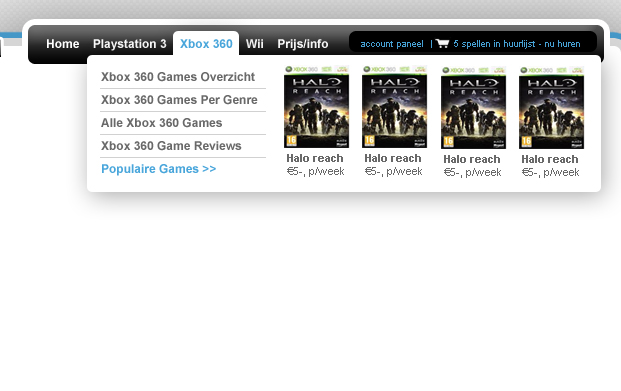Open first Halo Reach cover thumbnail
The height and width of the screenshot is (391, 621).
(x=316, y=107)
